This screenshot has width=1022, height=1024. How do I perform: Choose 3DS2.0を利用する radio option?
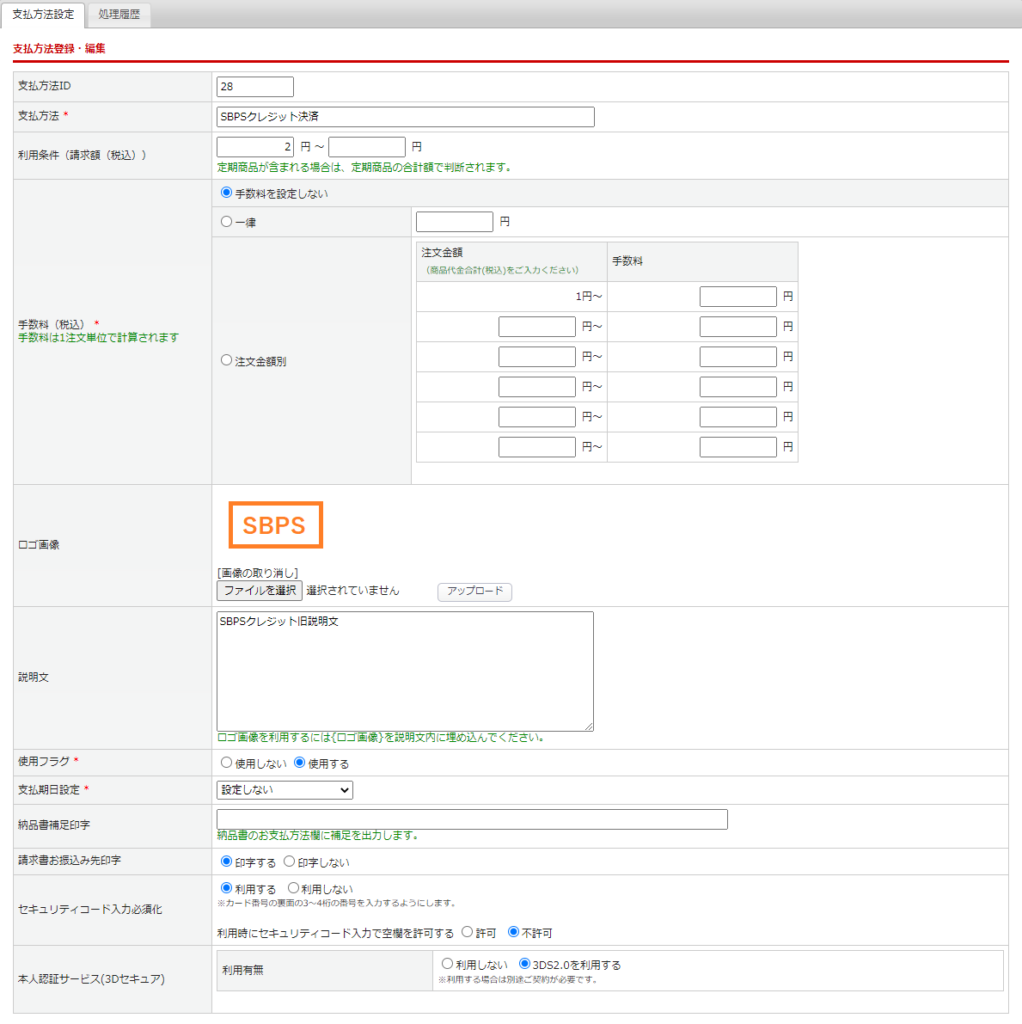tap(525, 965)
